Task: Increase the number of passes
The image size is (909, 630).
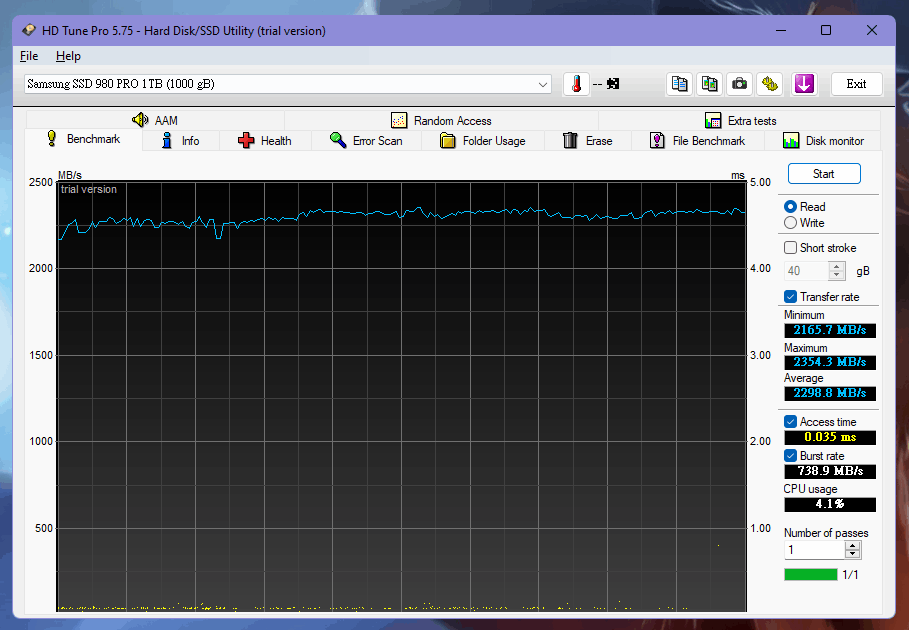Action: pyautogui.click(x=852, y=545)
